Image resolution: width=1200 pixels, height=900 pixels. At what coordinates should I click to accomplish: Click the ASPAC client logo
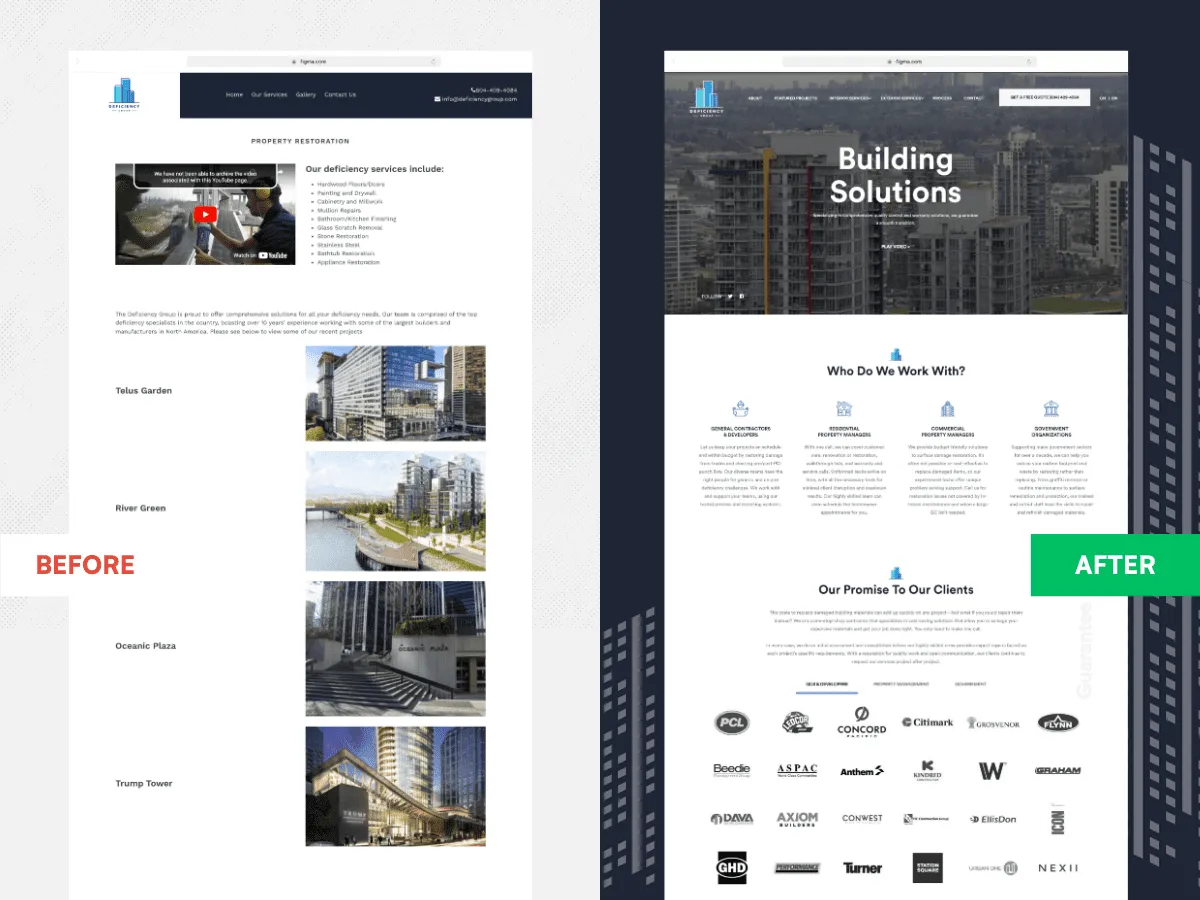pyautogui.click(x=797, y=770)
